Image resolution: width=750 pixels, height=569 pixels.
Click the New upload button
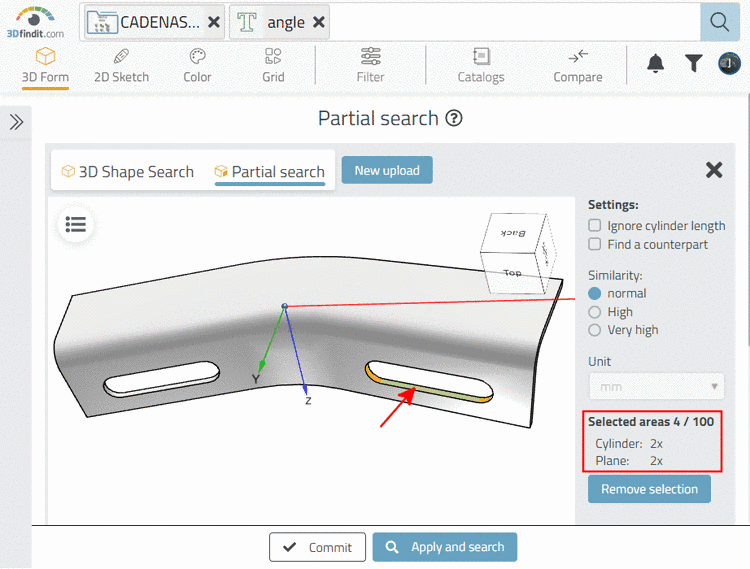(387, 170)
